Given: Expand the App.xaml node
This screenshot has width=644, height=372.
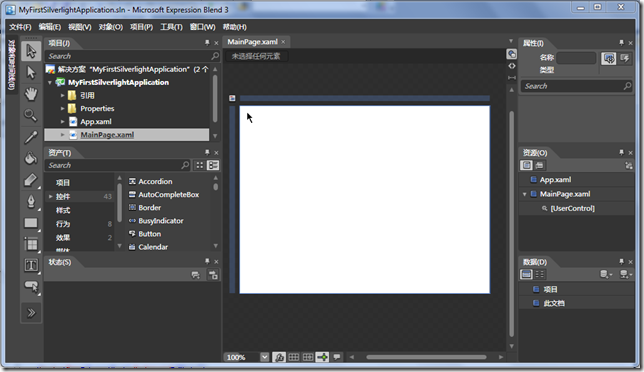Looking at the screenshot, I should 62,122.
